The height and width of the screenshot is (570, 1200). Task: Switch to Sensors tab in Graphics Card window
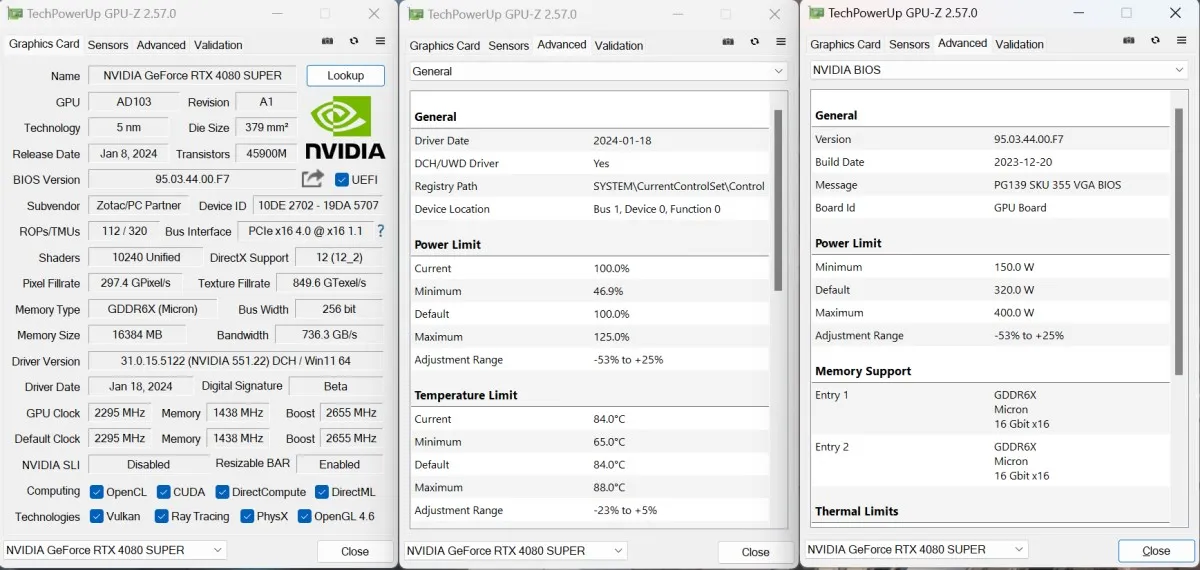coord(108,45)
